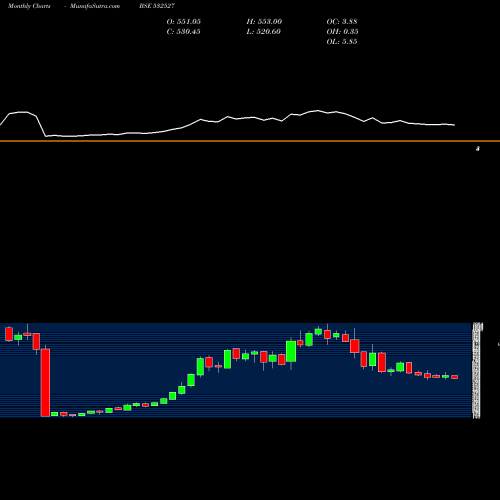
Task: Click the MunafaSutra.com label
Action: (x=95, y=6)
